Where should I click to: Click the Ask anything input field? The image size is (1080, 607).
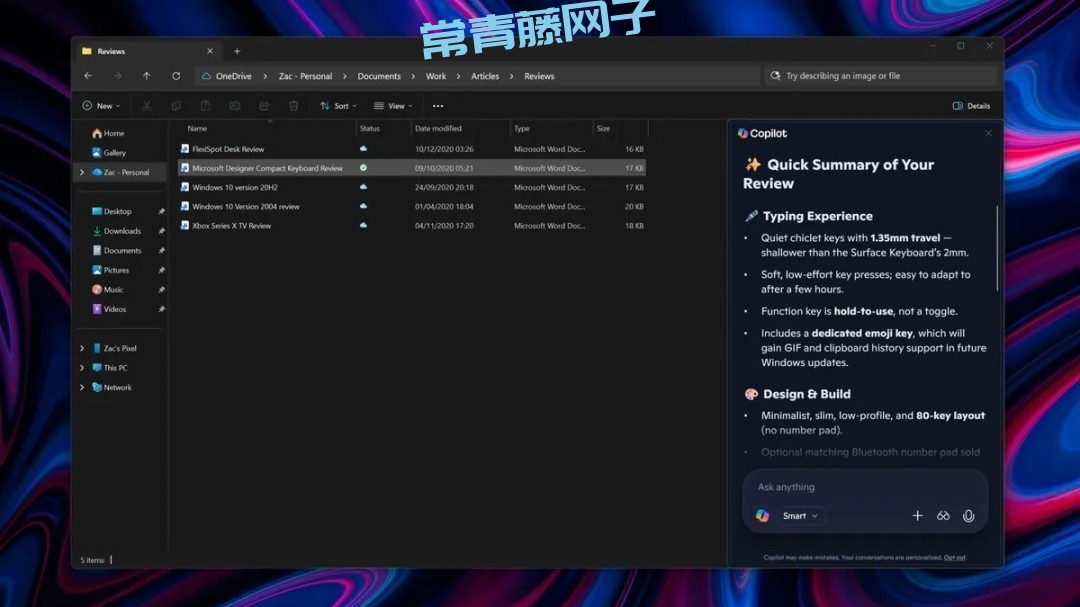850,487
